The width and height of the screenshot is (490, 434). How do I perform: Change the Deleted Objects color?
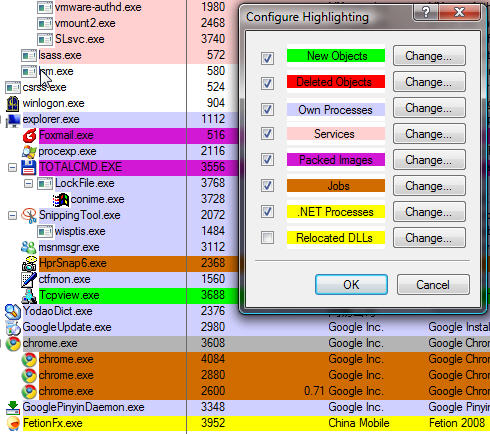tap(429, 82)
